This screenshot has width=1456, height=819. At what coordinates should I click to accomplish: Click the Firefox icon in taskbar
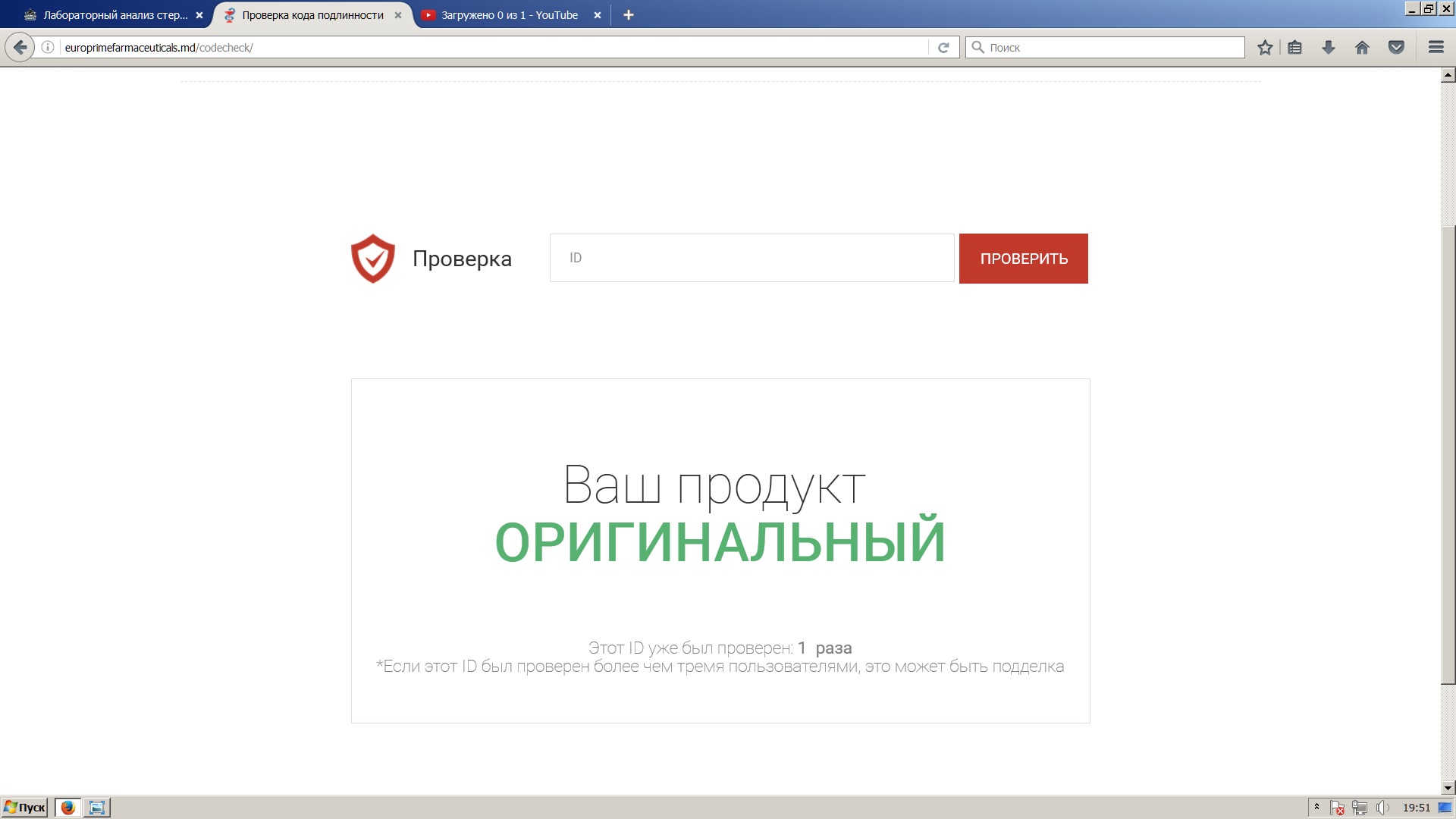(67, 808)
